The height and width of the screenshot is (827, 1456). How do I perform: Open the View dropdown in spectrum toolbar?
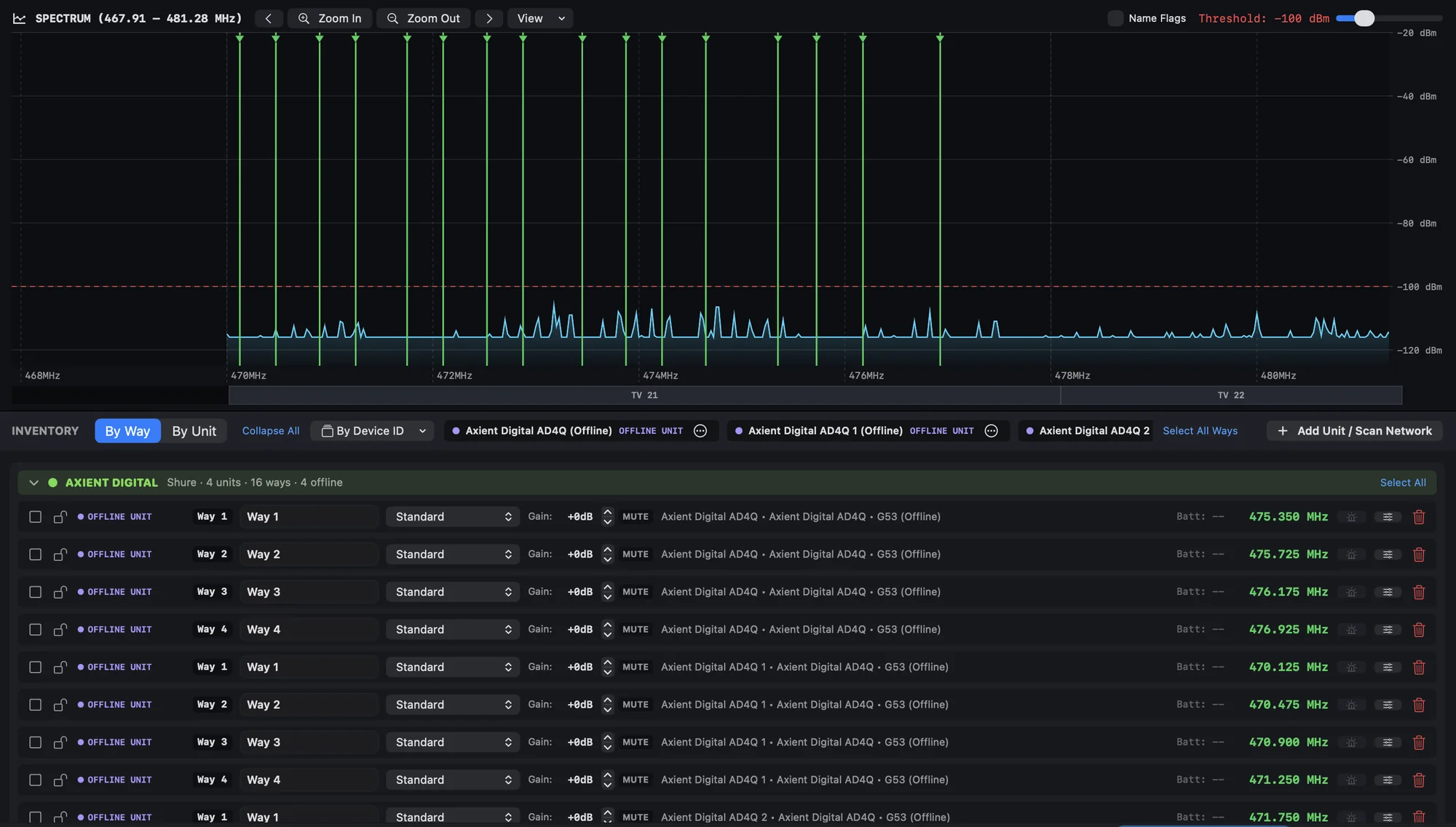(540, 18)
